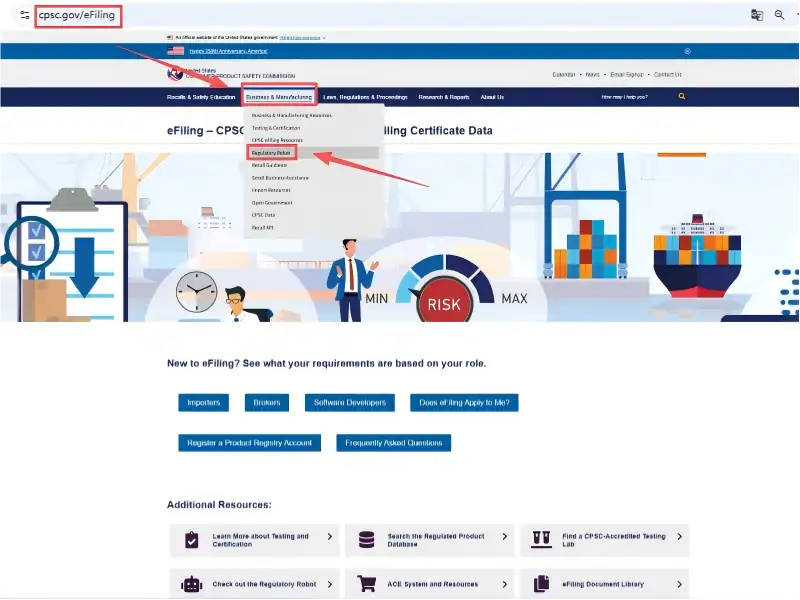Click 'Find a CPSC-Accredited Testing Lab' text
The height and width of the screenshot is (600, 800).
(x=614, y=540)
